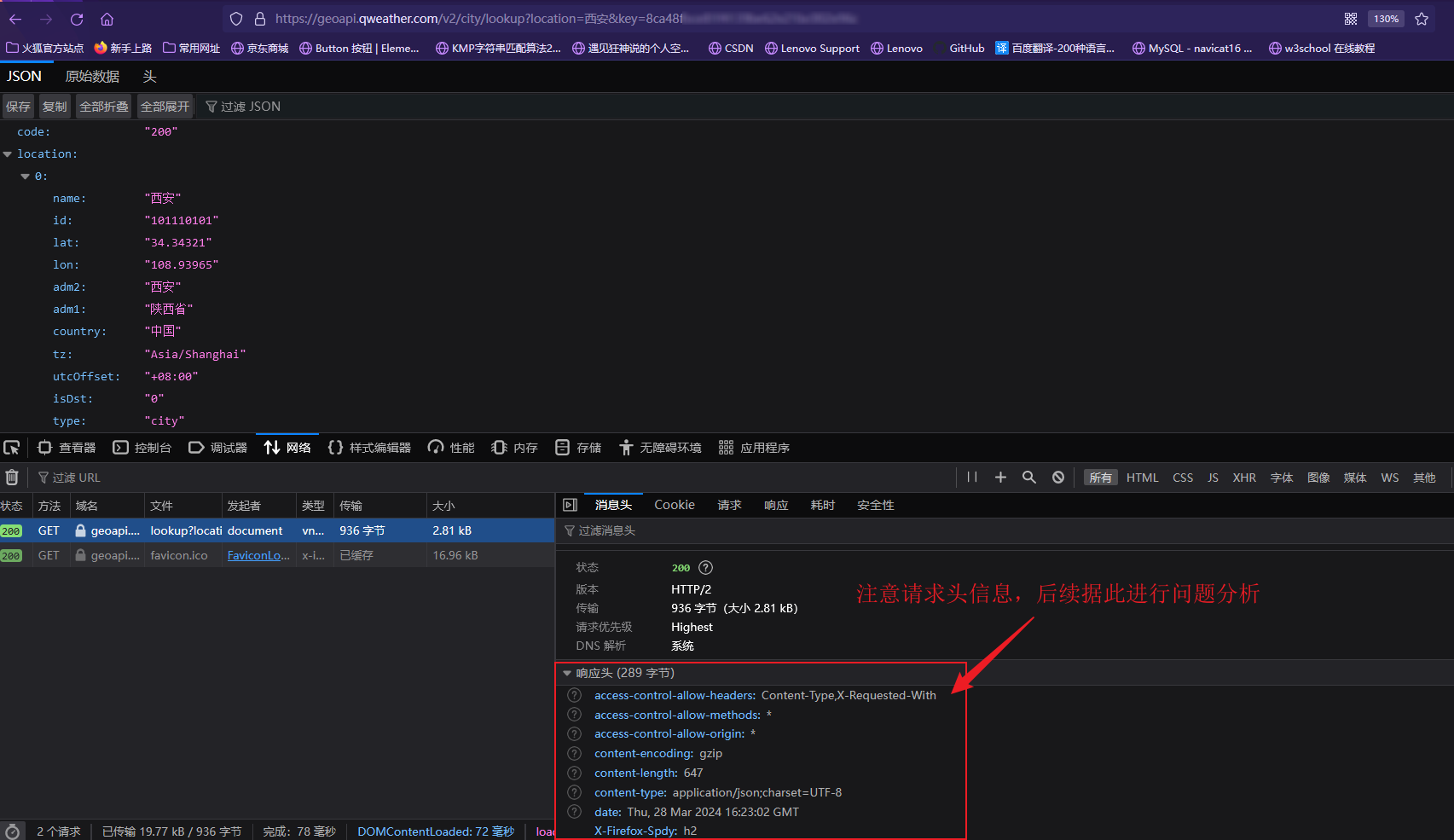This screenshot has height=840, width=1454.
Task: Open the 火狐官方站点 bookmarks folder
Action: coord(45,49)
